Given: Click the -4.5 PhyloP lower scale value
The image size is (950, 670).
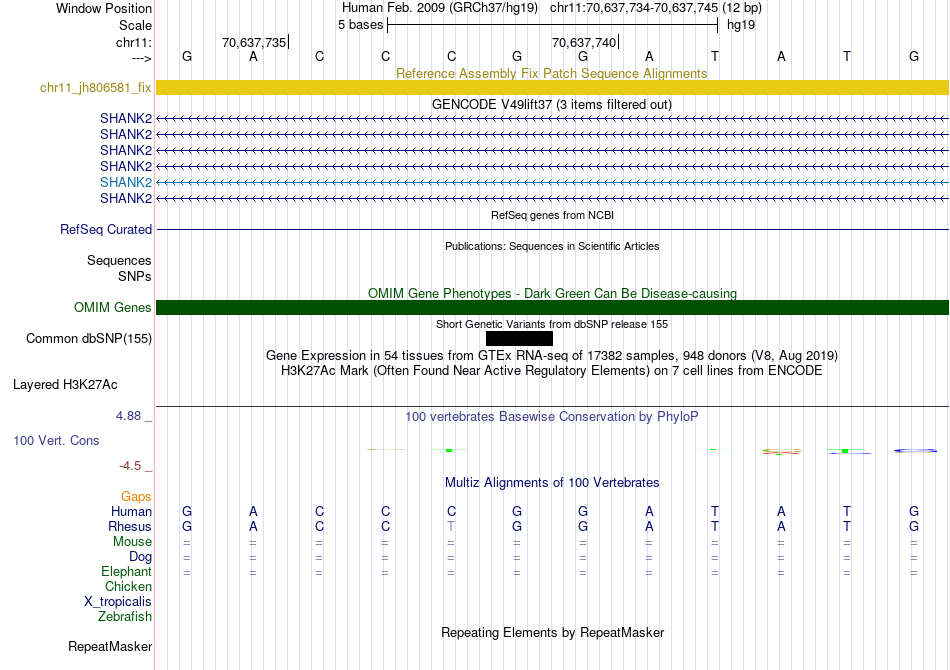Looking at the screenshot, I should [130, 466].
